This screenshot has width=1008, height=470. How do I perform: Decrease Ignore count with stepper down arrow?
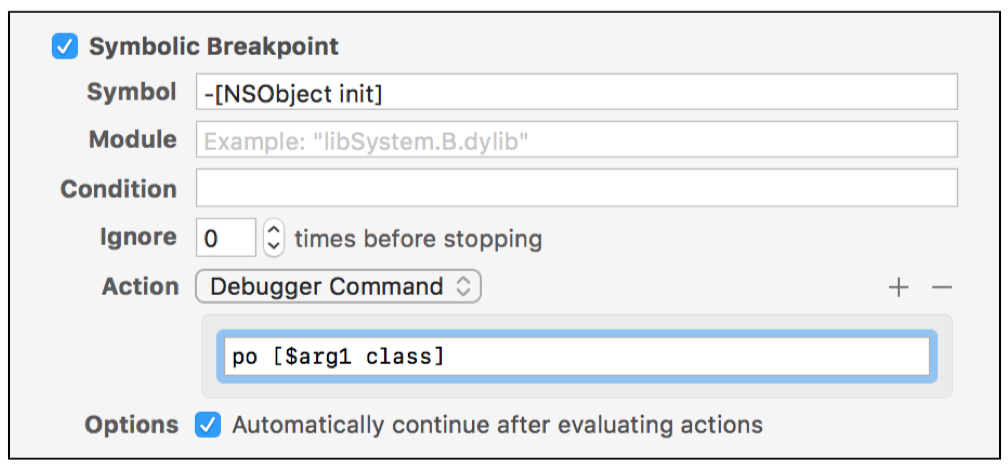pyautogui.click(x=274, y=247)
